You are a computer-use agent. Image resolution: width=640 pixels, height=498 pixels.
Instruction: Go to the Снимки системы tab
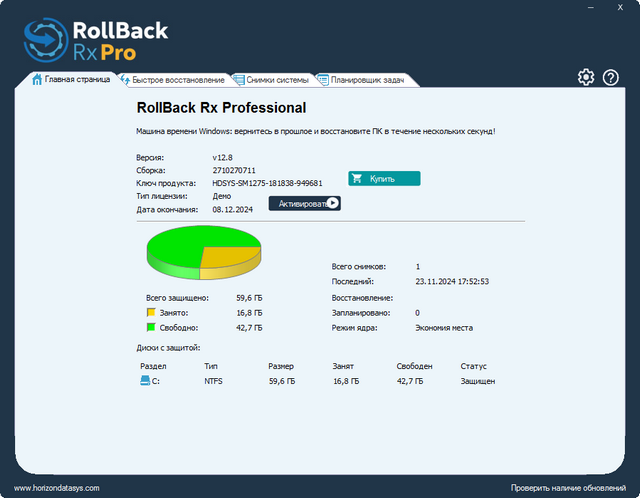pyautogui.click(x=272, y=79)
